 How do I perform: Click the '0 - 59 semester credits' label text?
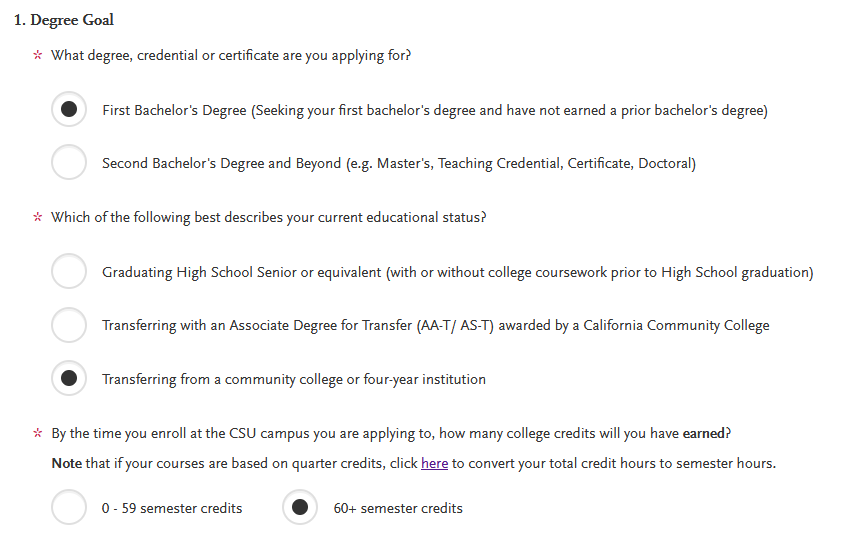click(171, 508)
